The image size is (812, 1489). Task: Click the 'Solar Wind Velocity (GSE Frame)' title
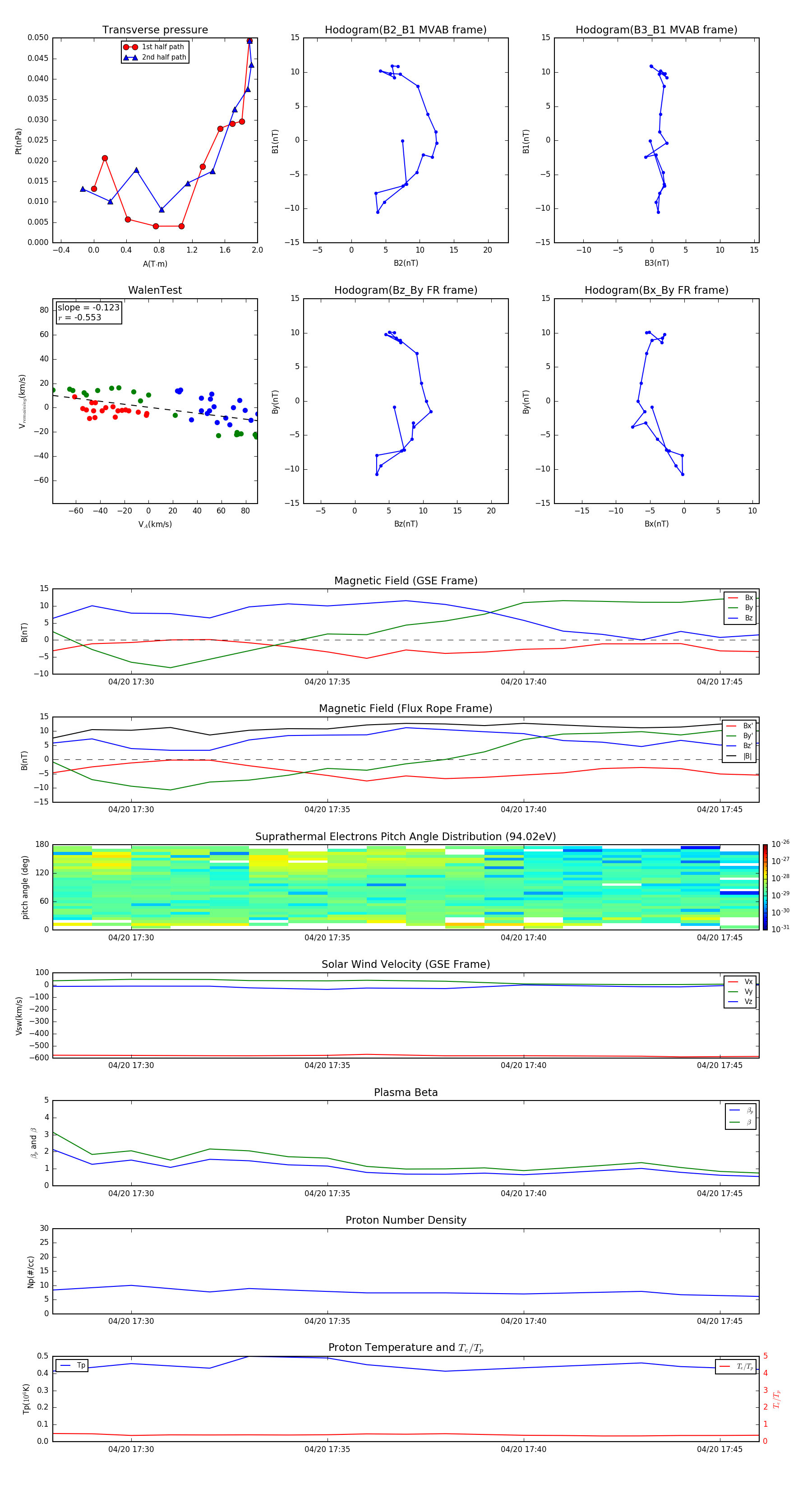tap(406, 964)
